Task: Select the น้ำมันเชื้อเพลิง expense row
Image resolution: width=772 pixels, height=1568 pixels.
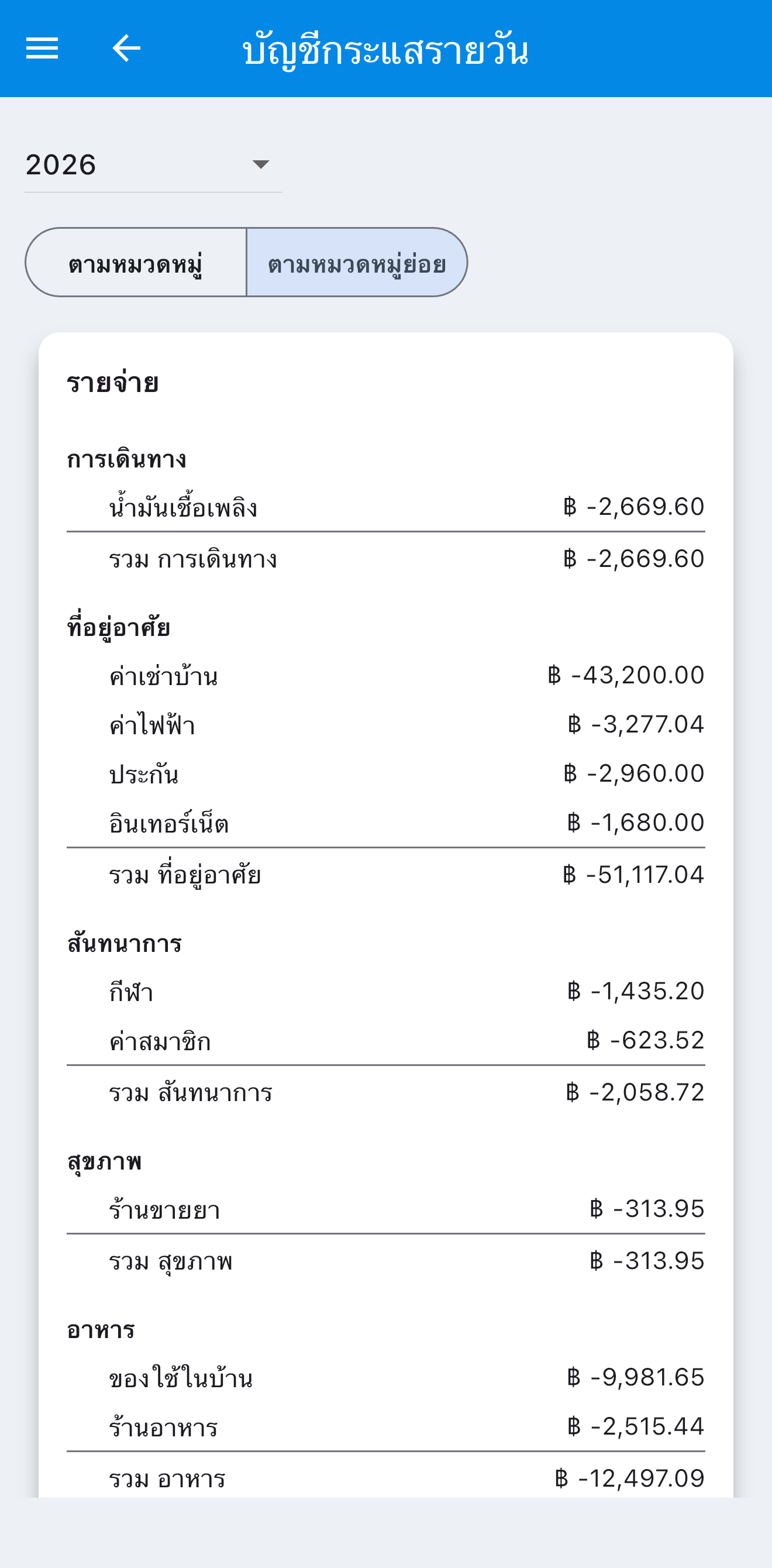Action: tap(385, 507)
